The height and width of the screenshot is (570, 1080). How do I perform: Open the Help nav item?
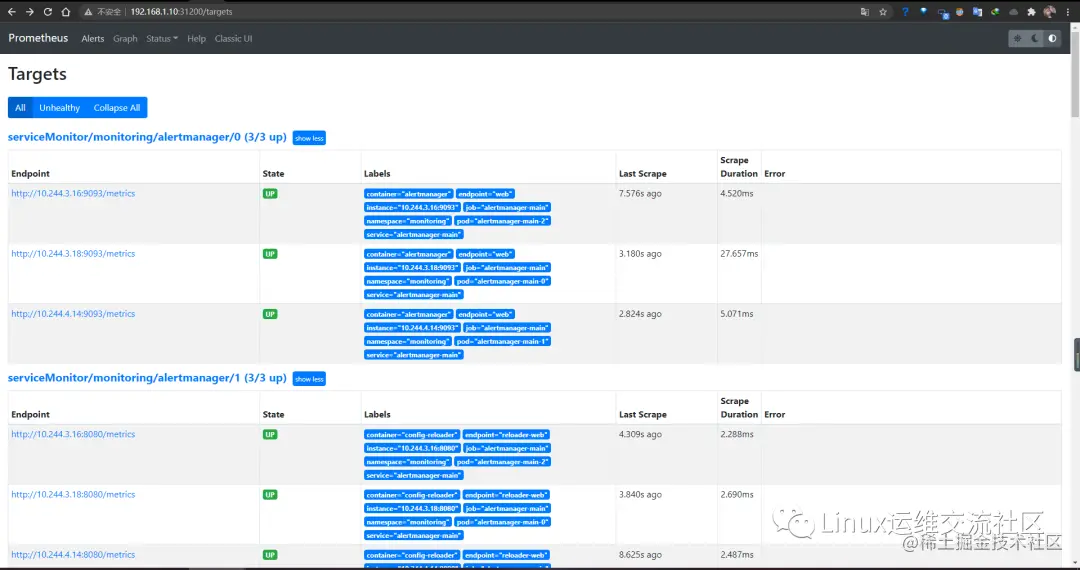pos(196,39)
